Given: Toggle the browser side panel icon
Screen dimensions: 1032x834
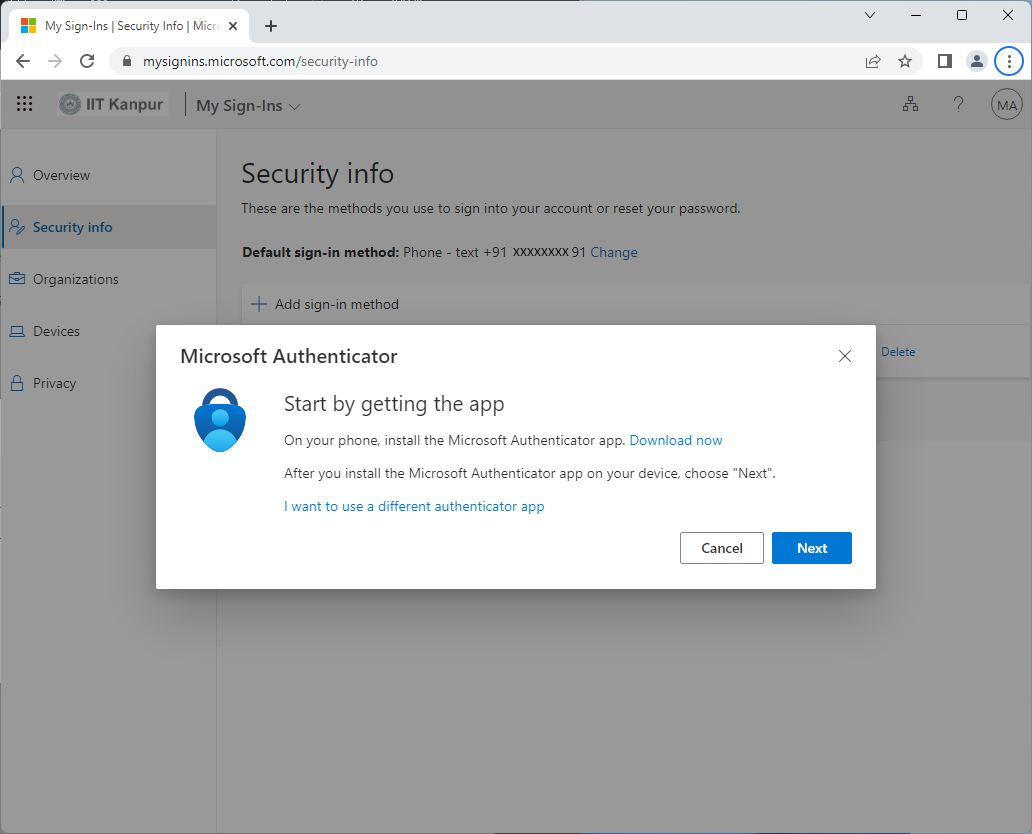Looking at the screenshot, I should [x=944, y=61].
